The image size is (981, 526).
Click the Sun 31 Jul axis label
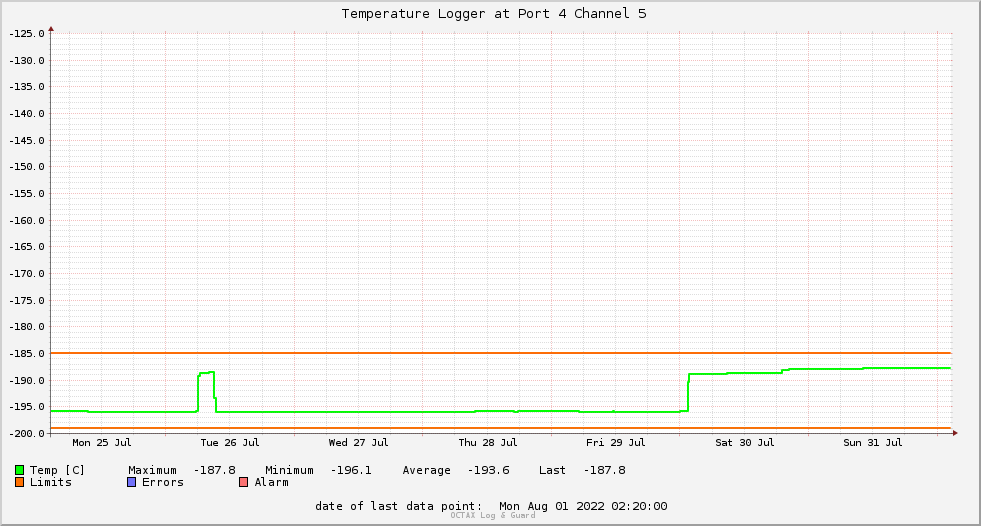[x=873, y=443]
